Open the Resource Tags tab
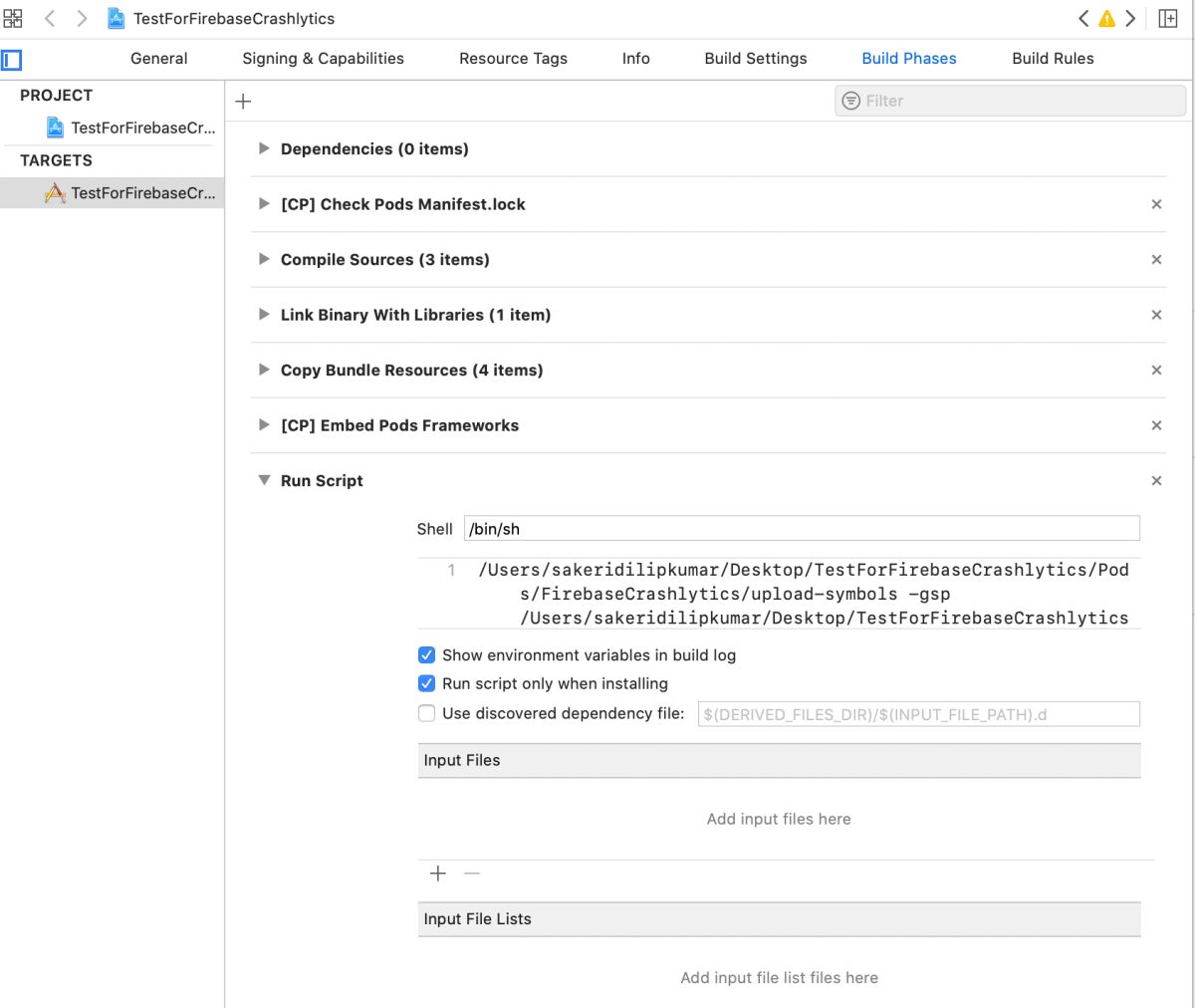The width and height of the screenshot is (1195, 1008). [513, 59]
